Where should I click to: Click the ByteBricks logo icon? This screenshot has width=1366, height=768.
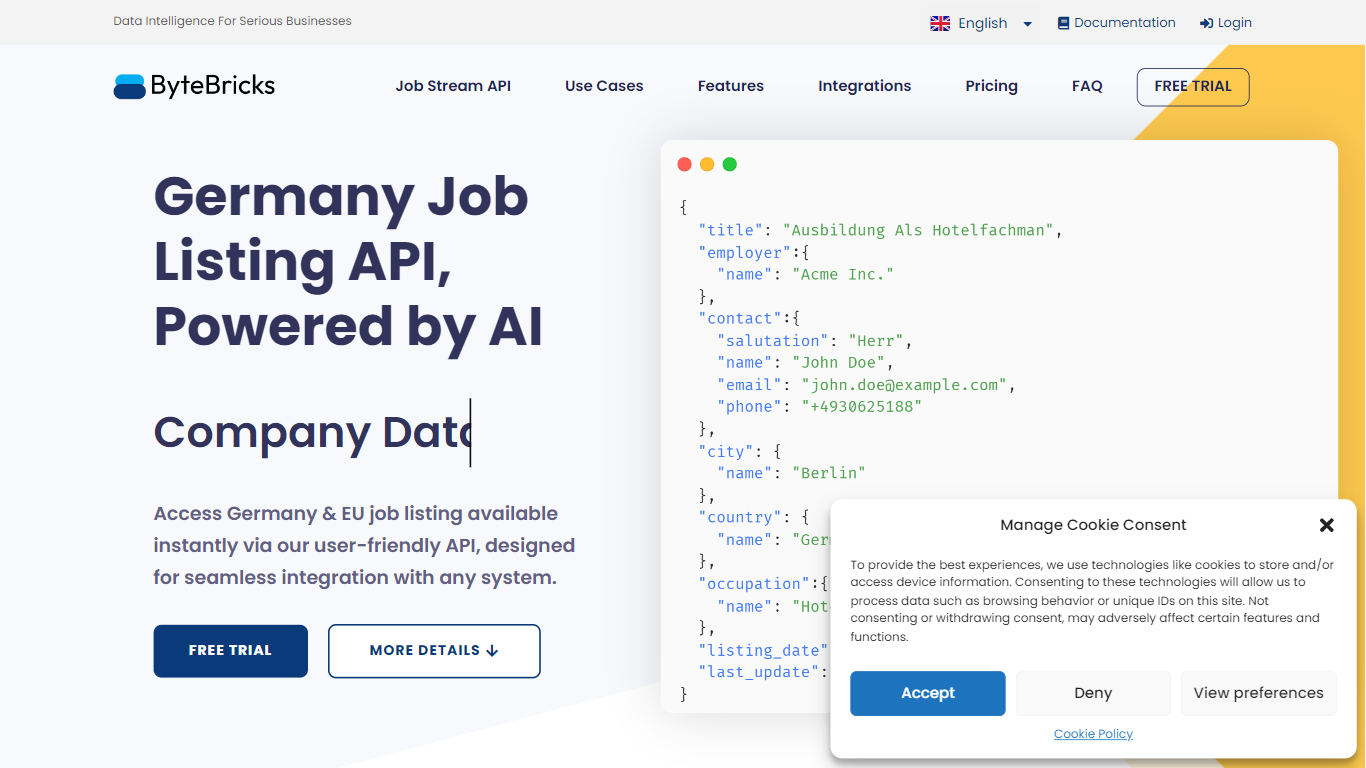coord(130,87)
